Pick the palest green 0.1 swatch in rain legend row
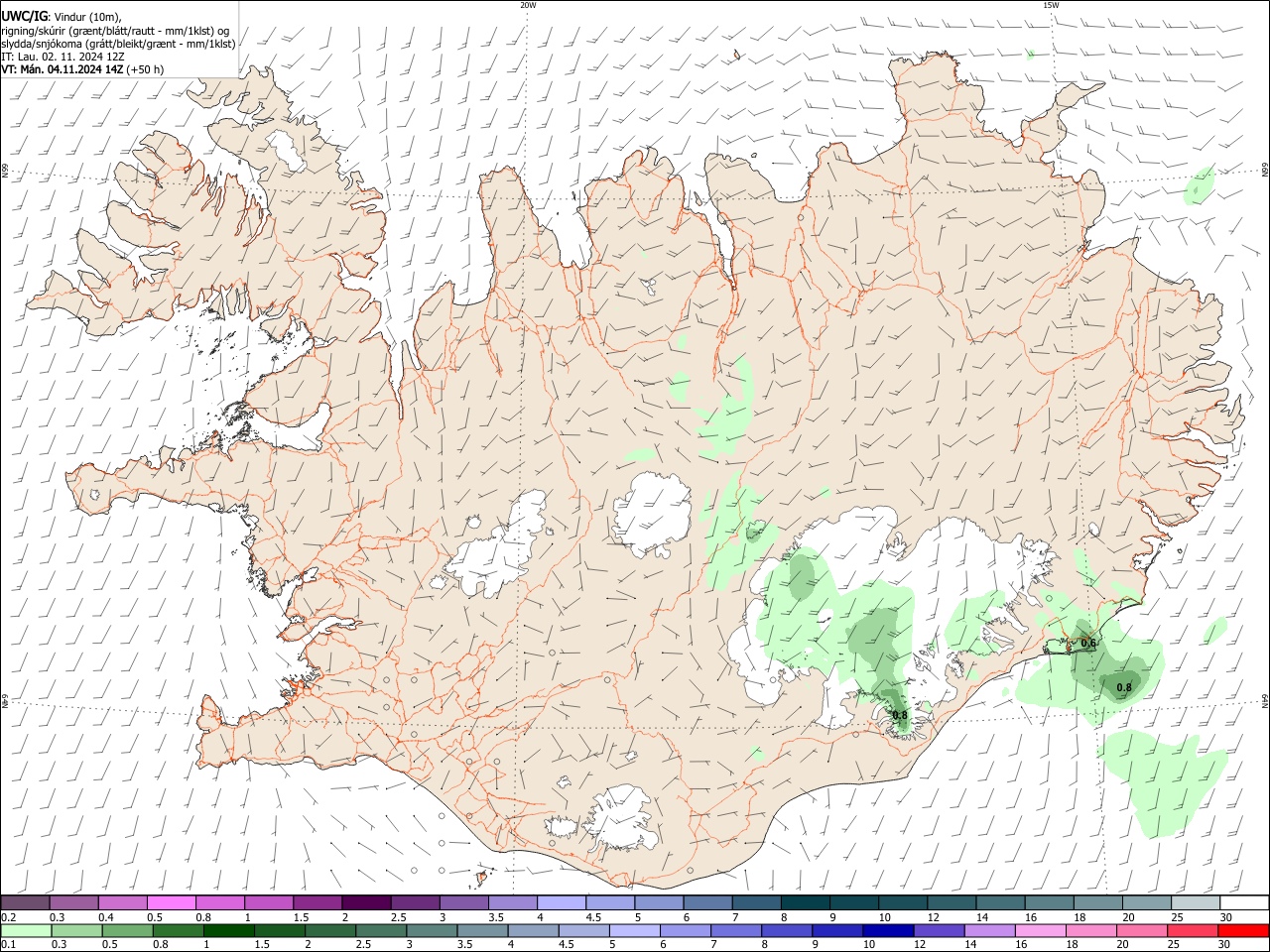This screenshot has width=1270, height=952. 26,930
